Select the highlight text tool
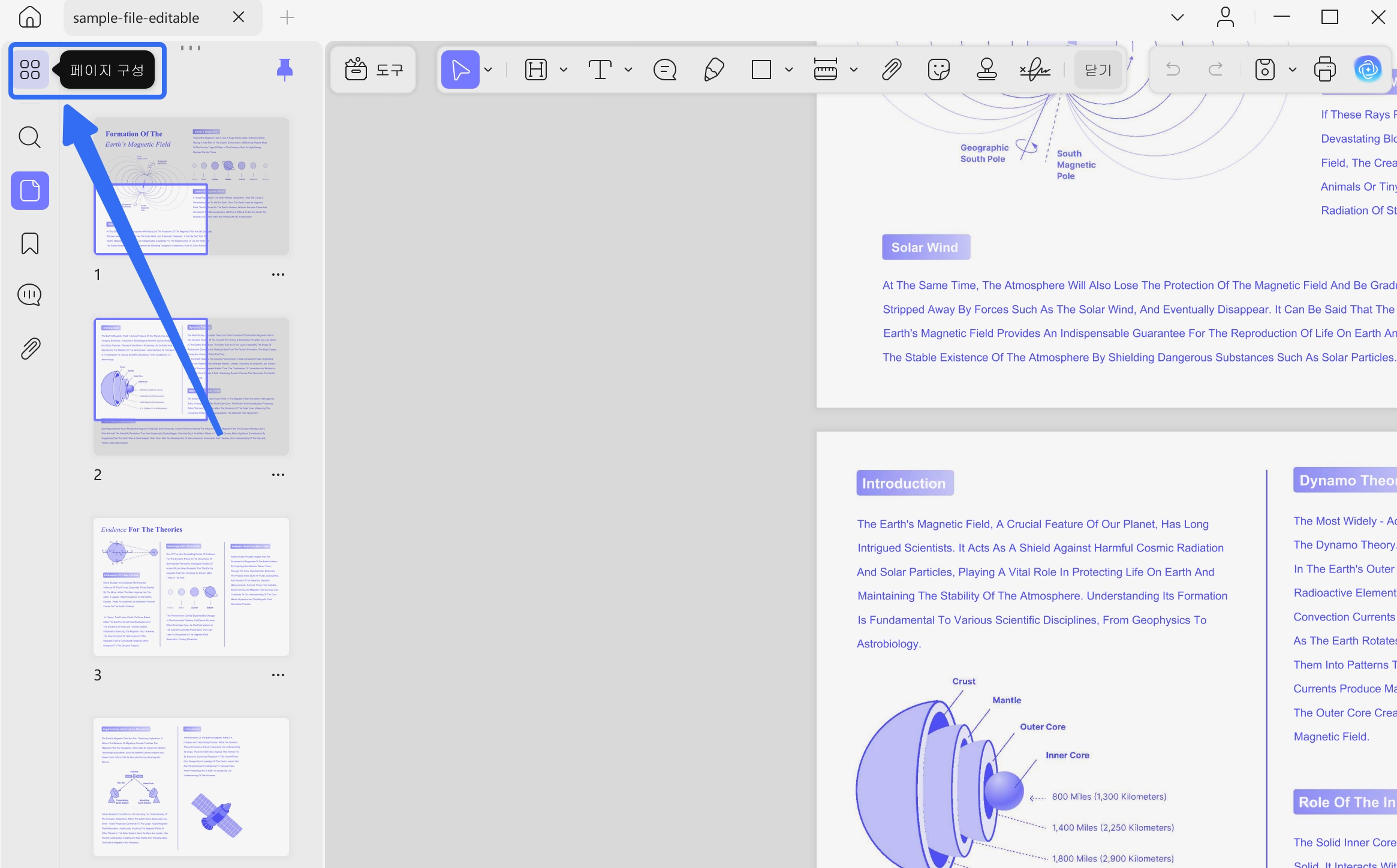 pos(536,70)
